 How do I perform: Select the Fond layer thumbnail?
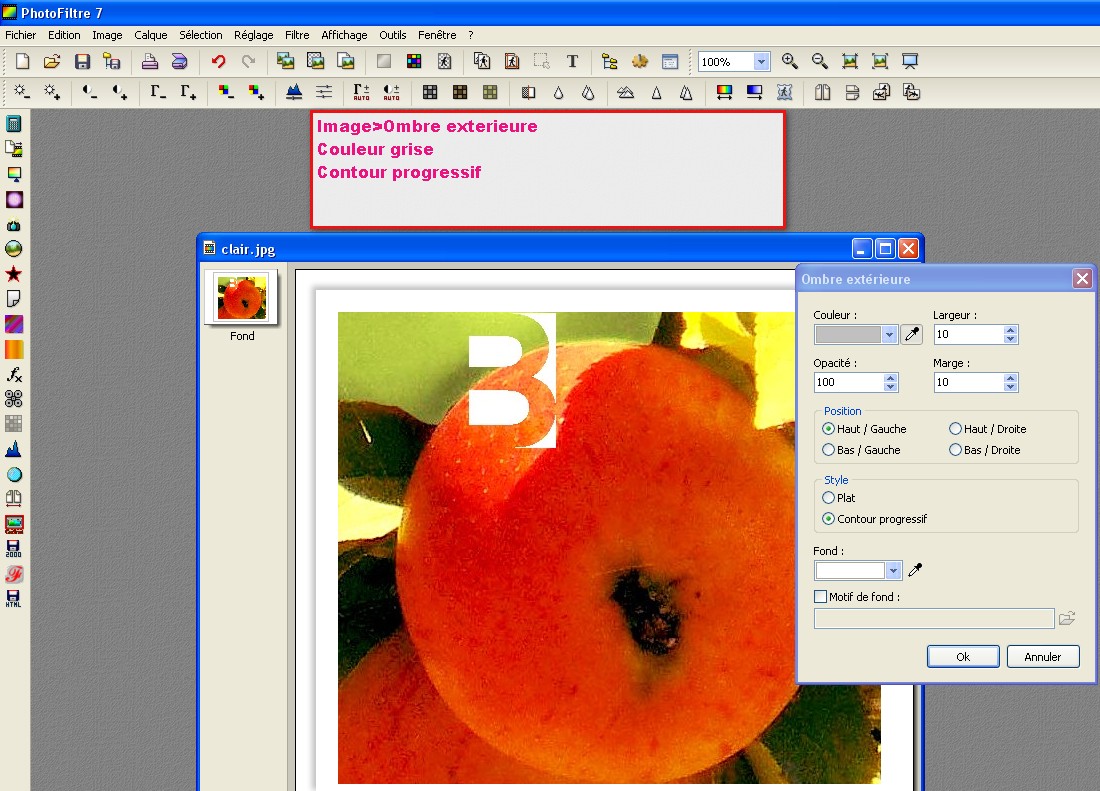point(242,298)
